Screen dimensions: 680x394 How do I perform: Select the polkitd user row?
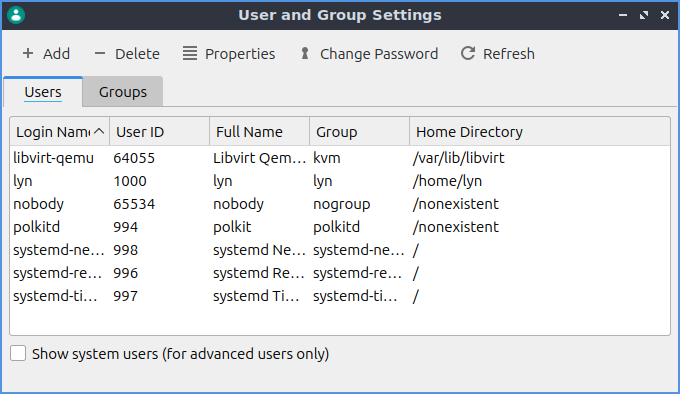[x=340, y=227]
